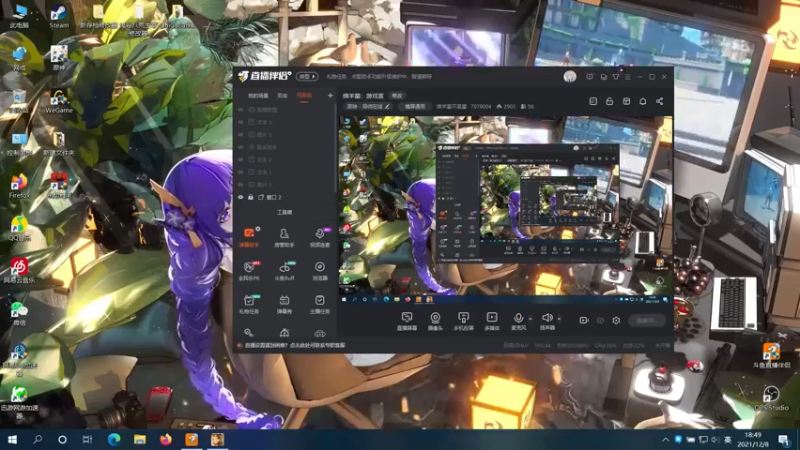Expand the microphone options arrow
Viewport: 800px width, 450px height.
(x=530, y=319)
